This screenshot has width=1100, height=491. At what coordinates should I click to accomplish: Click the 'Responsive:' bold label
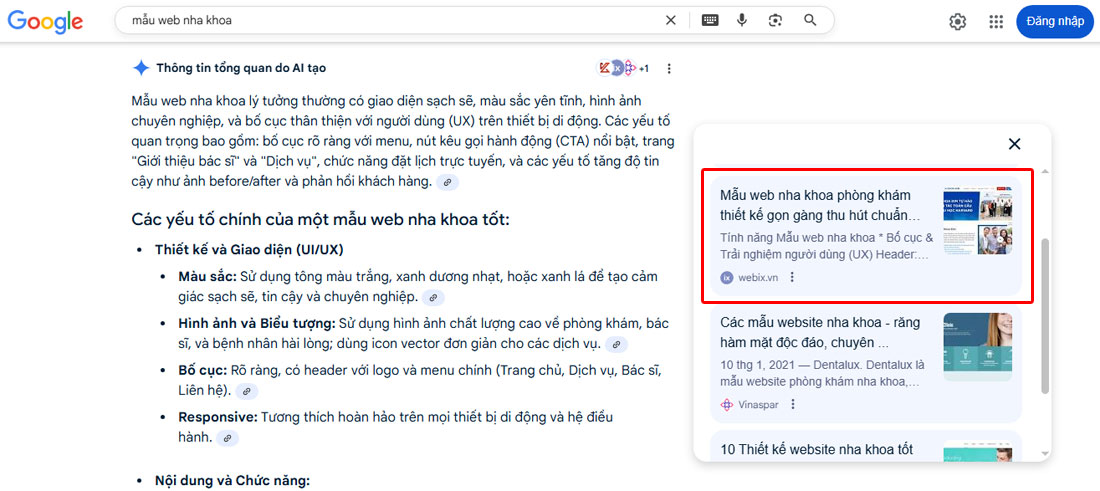point(218,417)
